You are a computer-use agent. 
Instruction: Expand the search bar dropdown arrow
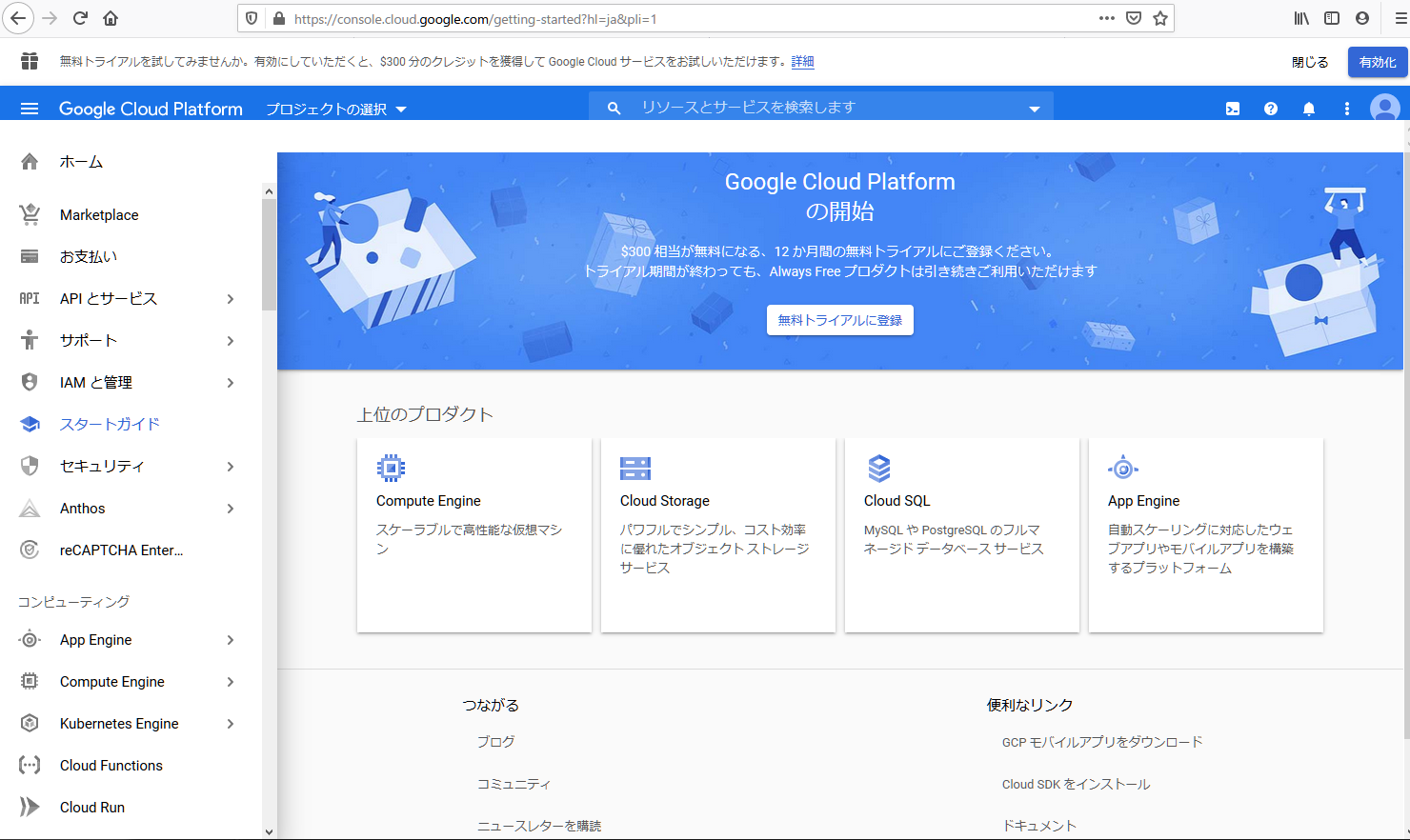point(1034,110)
